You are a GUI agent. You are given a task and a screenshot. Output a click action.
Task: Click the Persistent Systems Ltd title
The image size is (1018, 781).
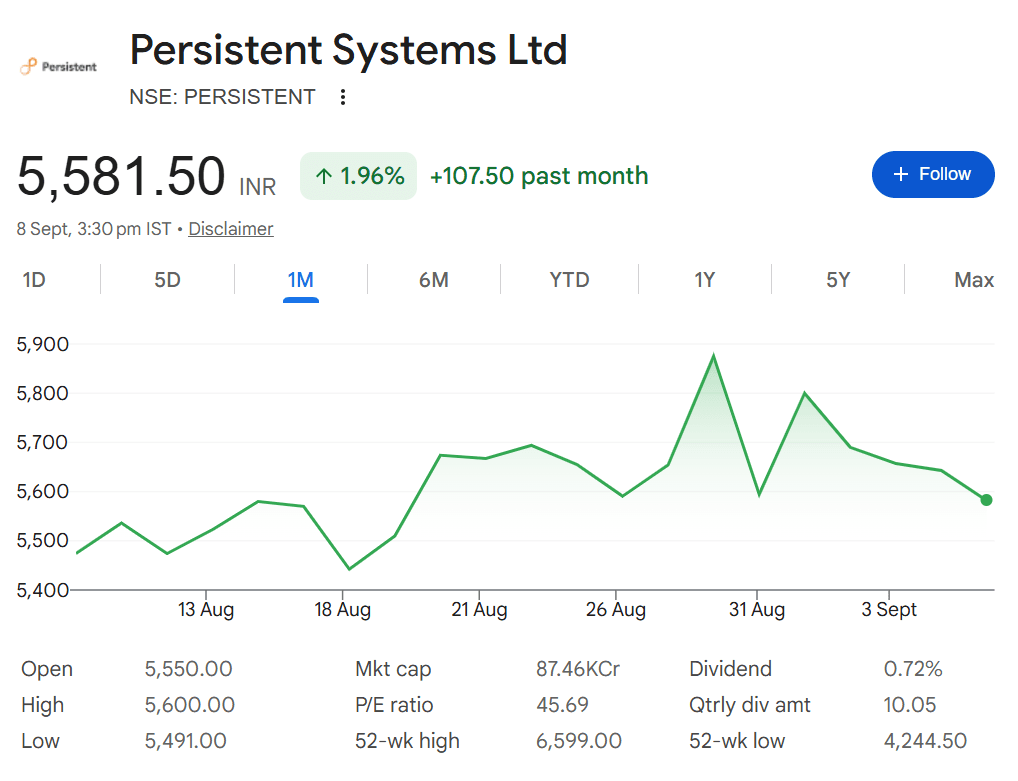tap(349, 50)
